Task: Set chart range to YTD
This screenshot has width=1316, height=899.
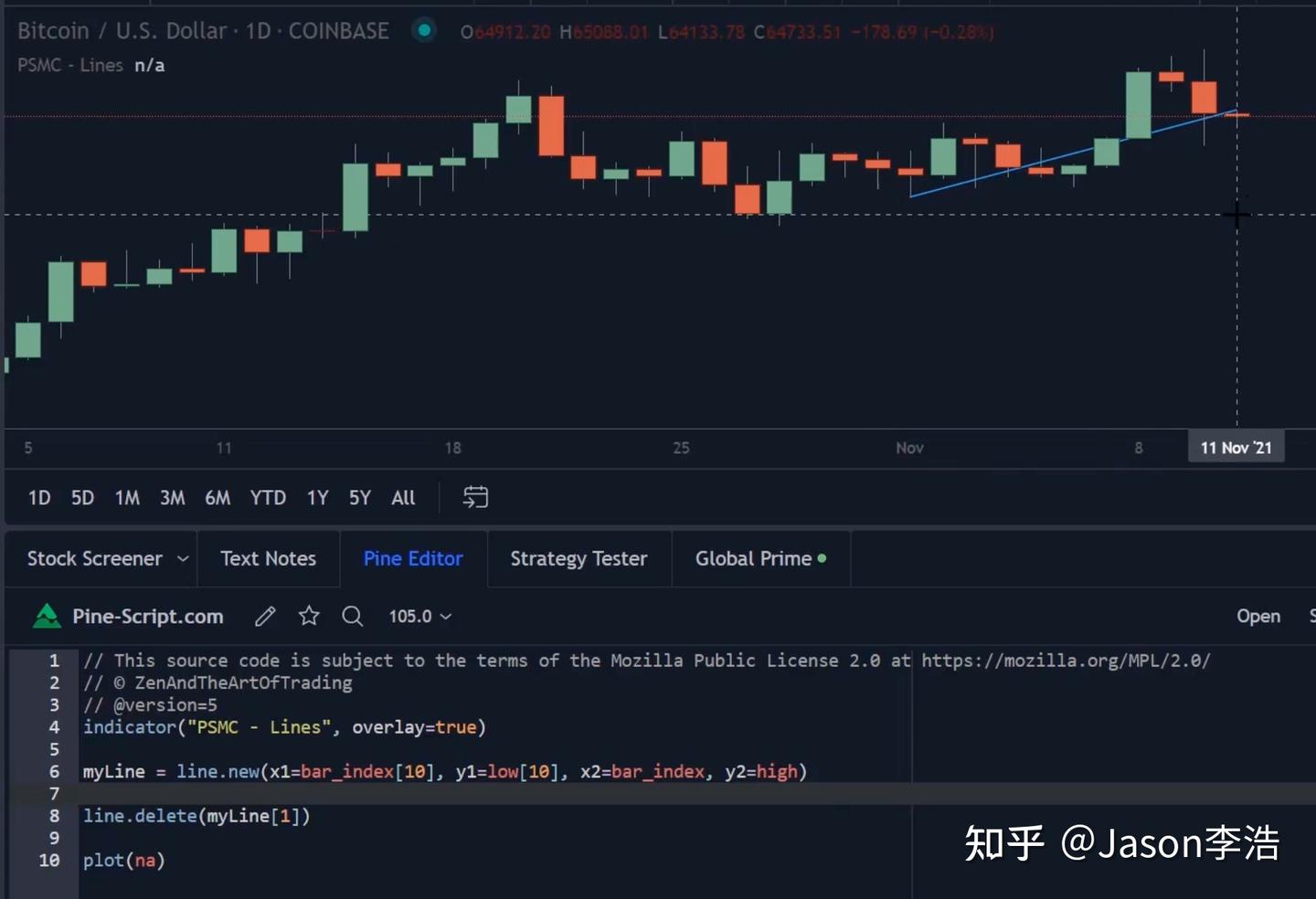Action: (x=268, y=498)
